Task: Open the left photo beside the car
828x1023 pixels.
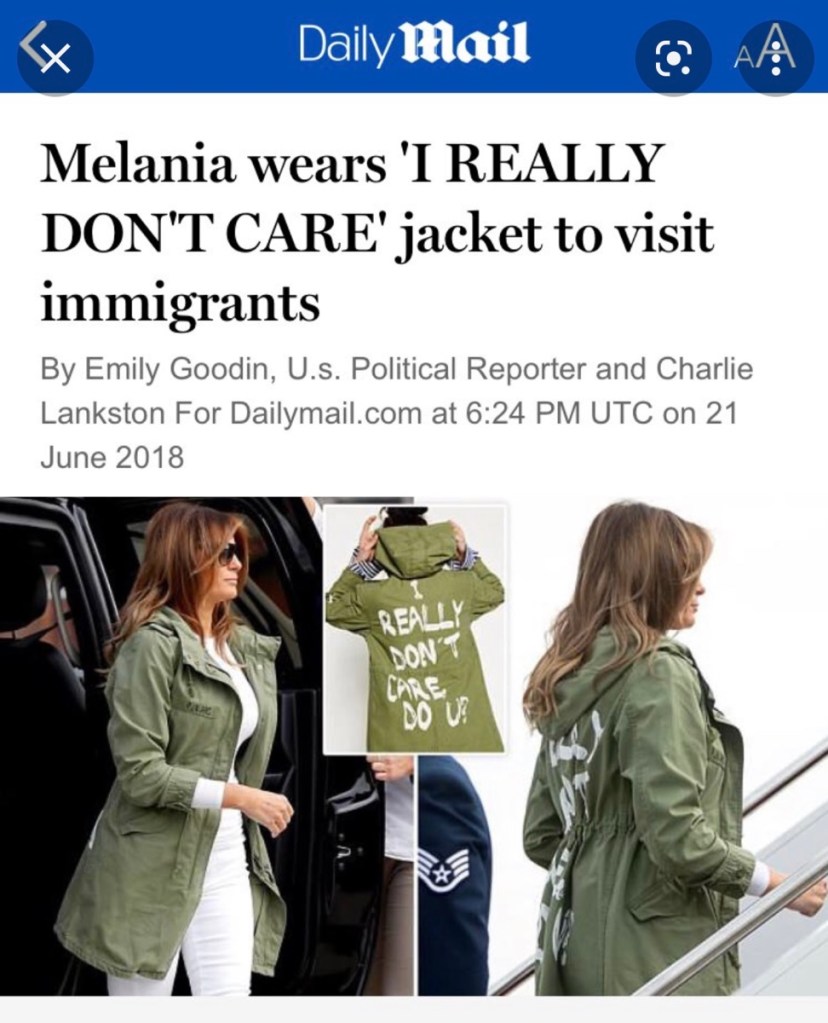Action: click(x=161, y=746)
